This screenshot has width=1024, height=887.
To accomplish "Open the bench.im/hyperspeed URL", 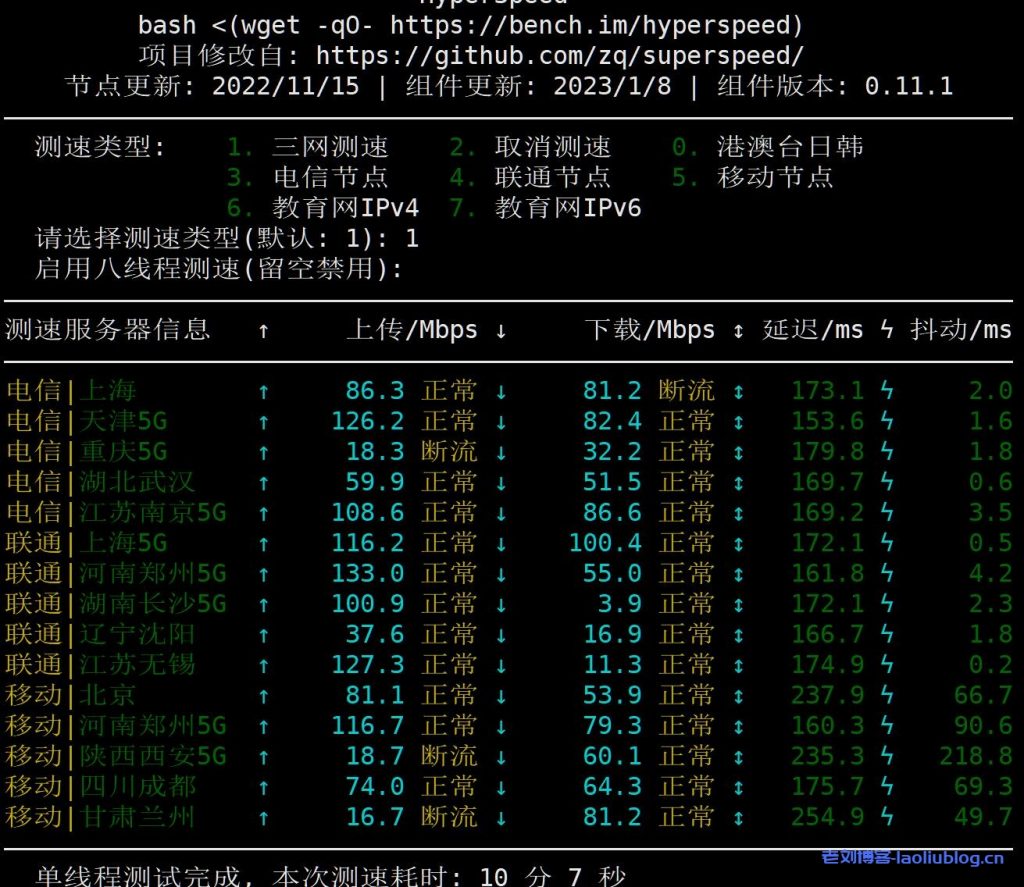I will pyautogui.click(x=596, y=25).
